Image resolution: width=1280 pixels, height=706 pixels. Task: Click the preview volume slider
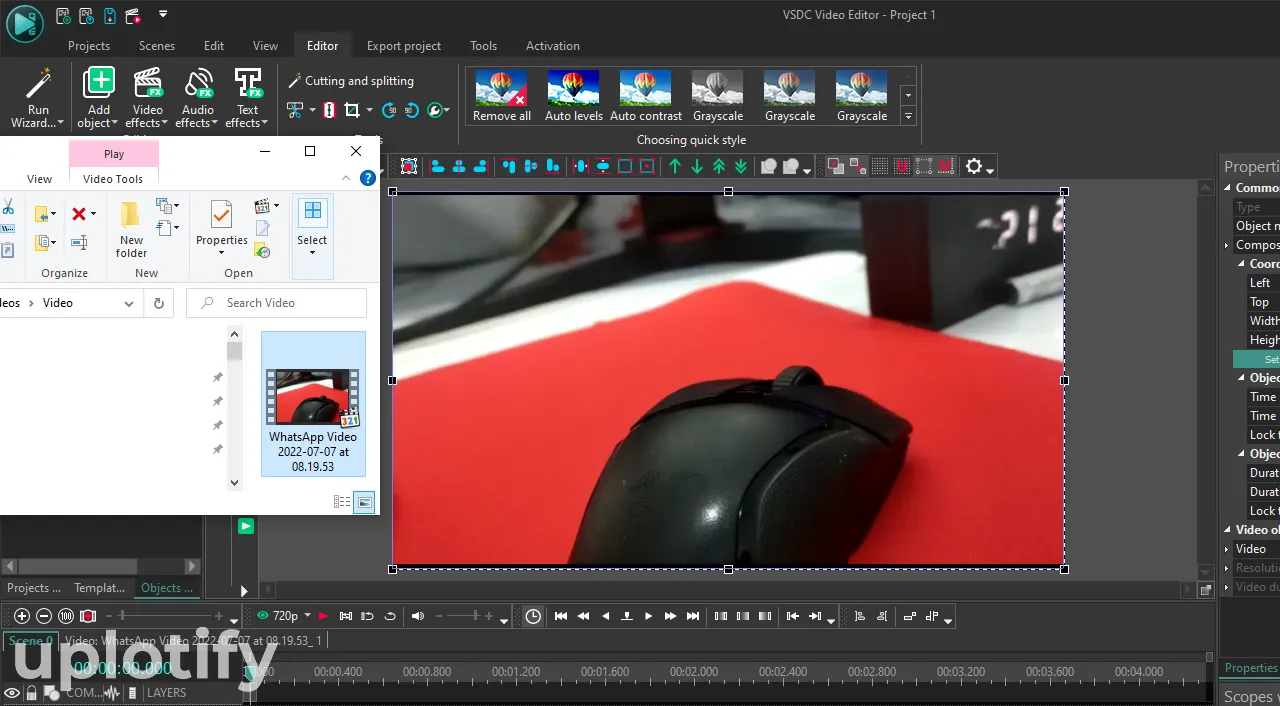(464, 616)
